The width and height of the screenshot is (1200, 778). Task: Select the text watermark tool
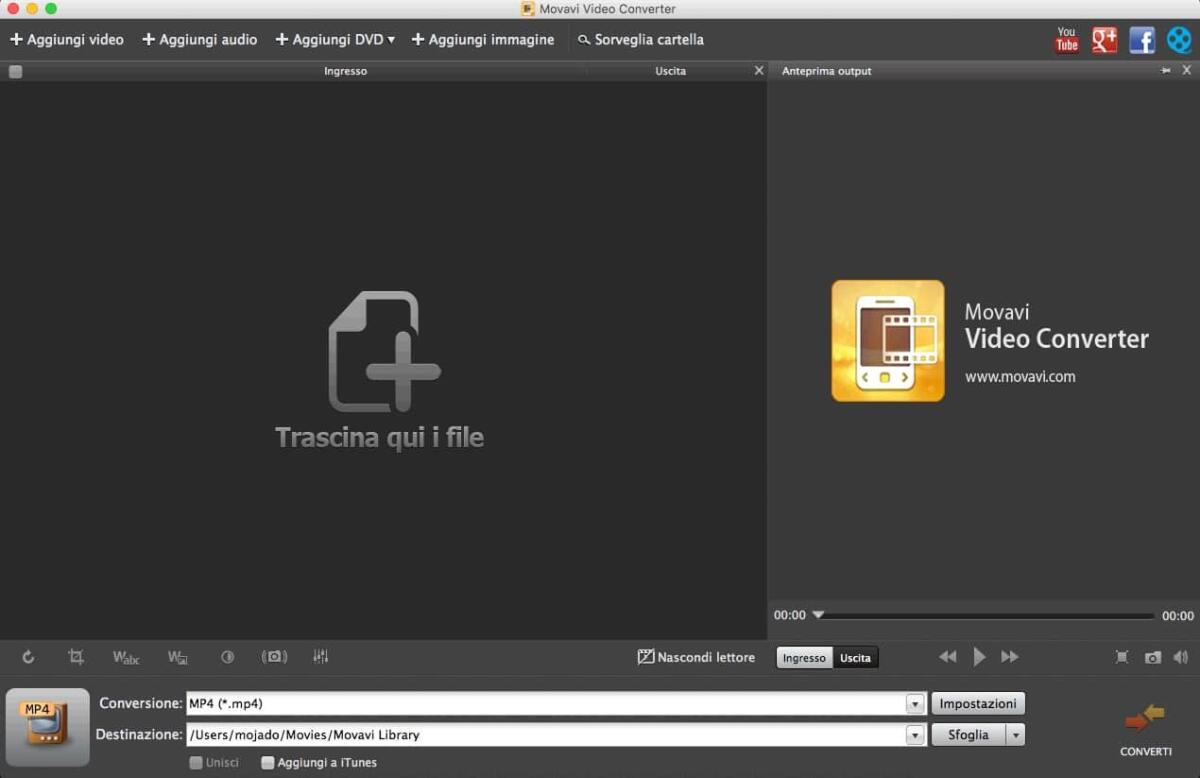coord(125,657)
